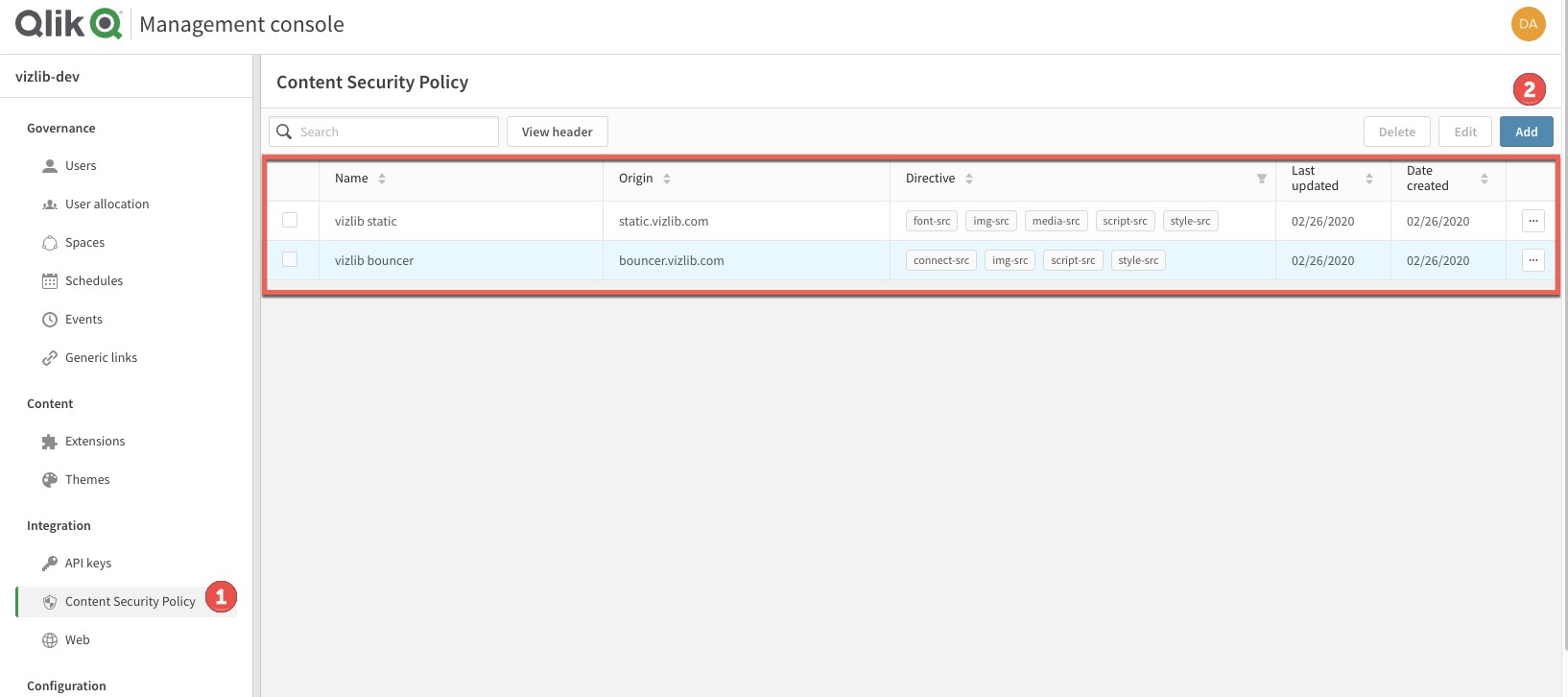Image resolution: width=1568 pixels, height=697 pixels.
Task: Open more options for vizlib static row
Action: (1533, 221)
